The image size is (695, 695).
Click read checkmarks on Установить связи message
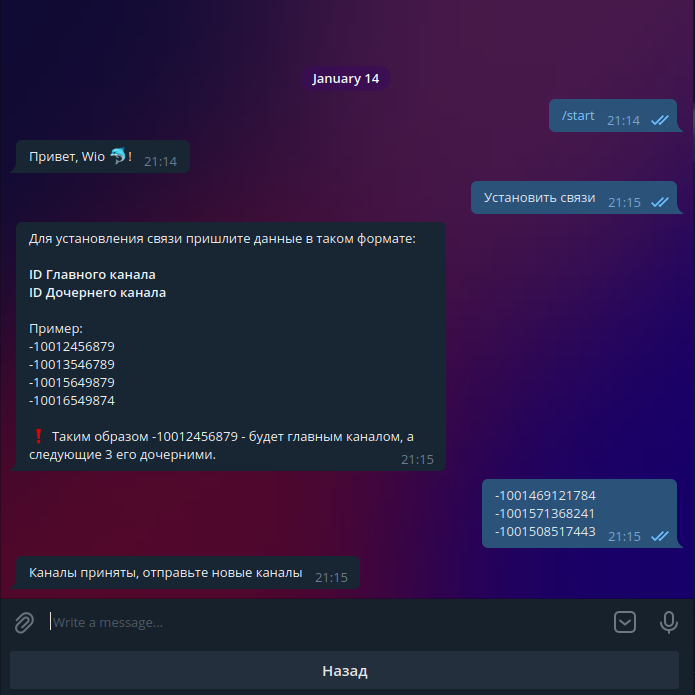click(x=660, y=202)
